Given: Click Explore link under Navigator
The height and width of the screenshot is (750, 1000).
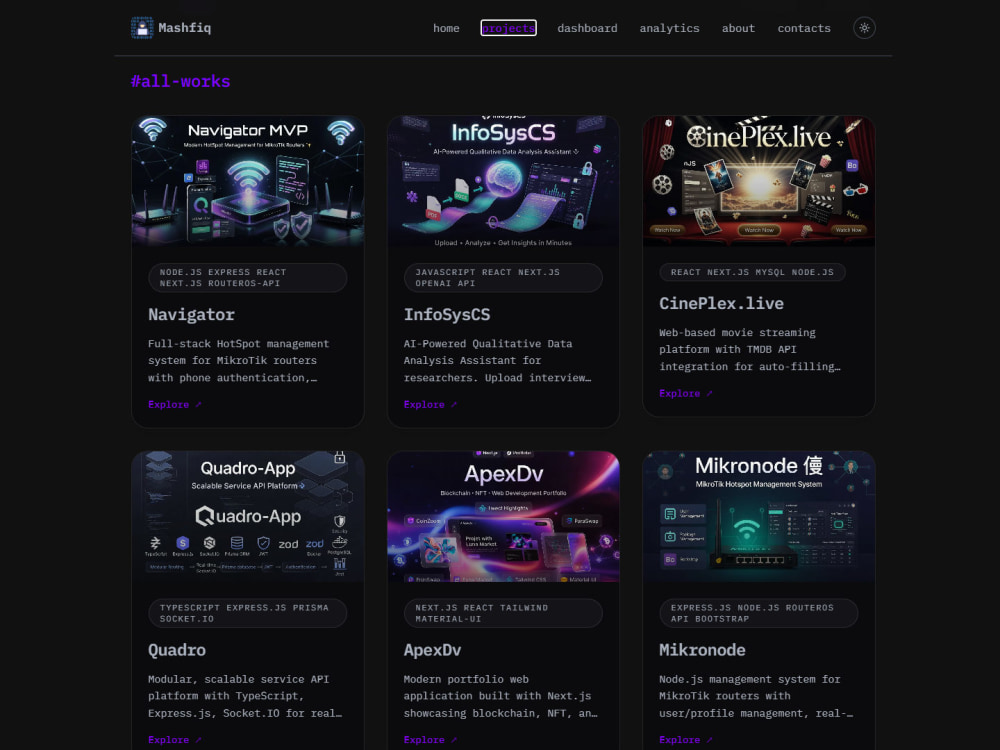Looking at the screenshot, I should coord(174,404).
